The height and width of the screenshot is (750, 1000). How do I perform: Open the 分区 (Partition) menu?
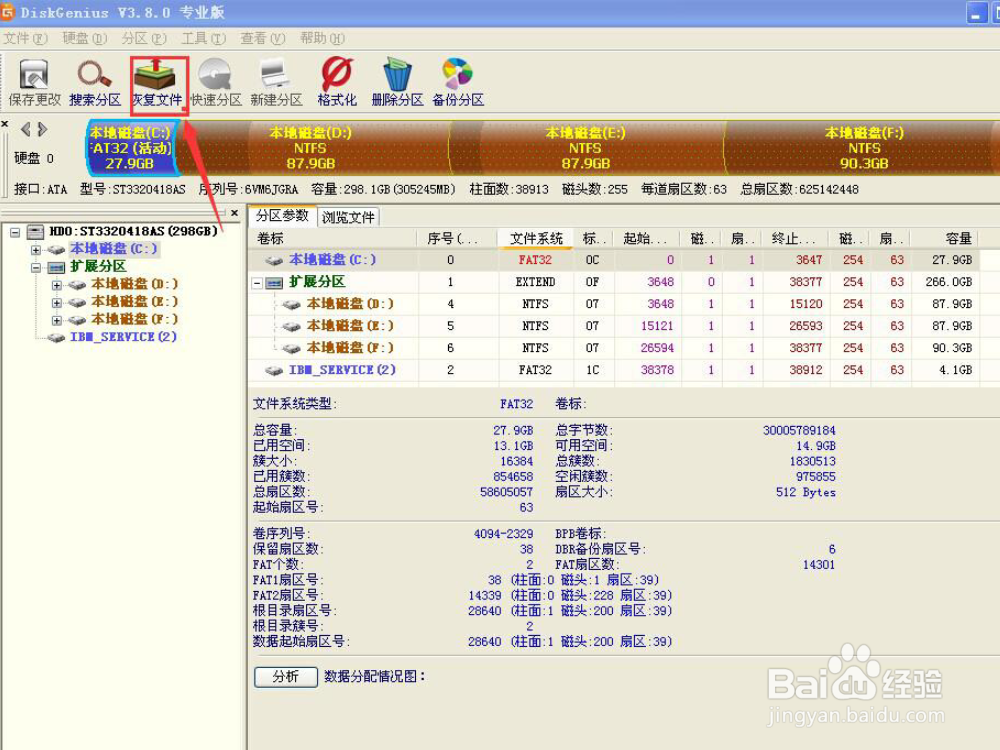pos(143,39)
